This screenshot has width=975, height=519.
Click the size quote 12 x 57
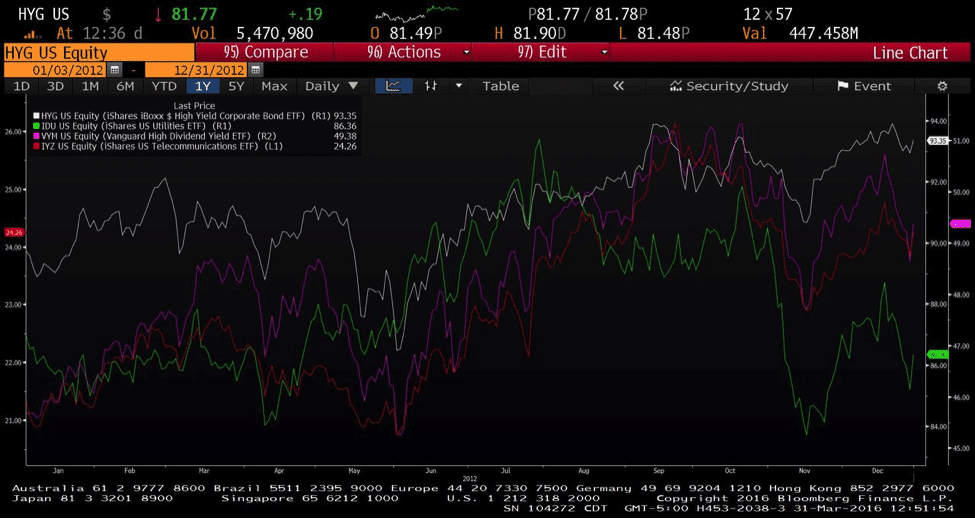pos(770,14)
